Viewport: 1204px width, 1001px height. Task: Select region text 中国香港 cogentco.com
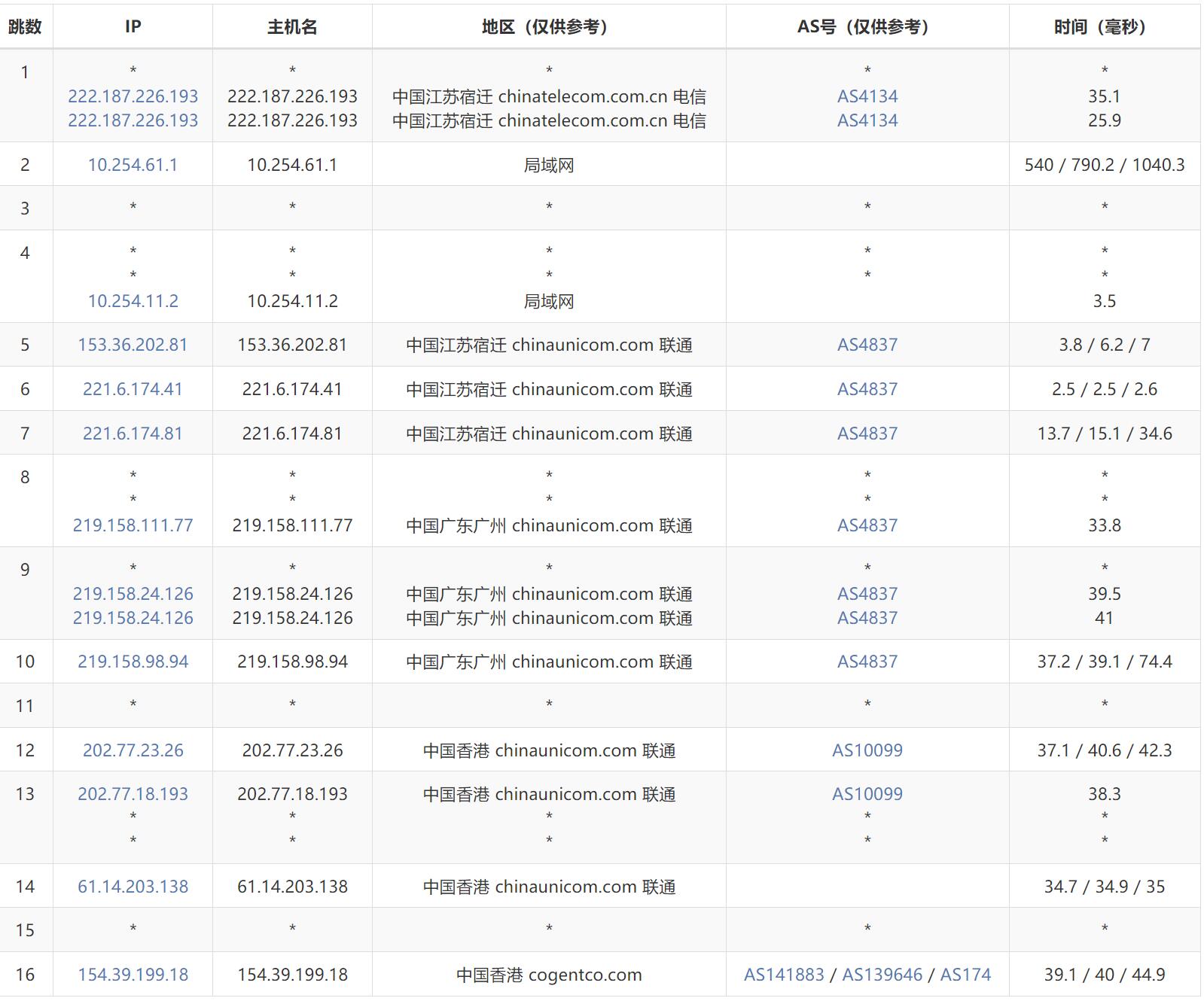click(x=549, y=975)
